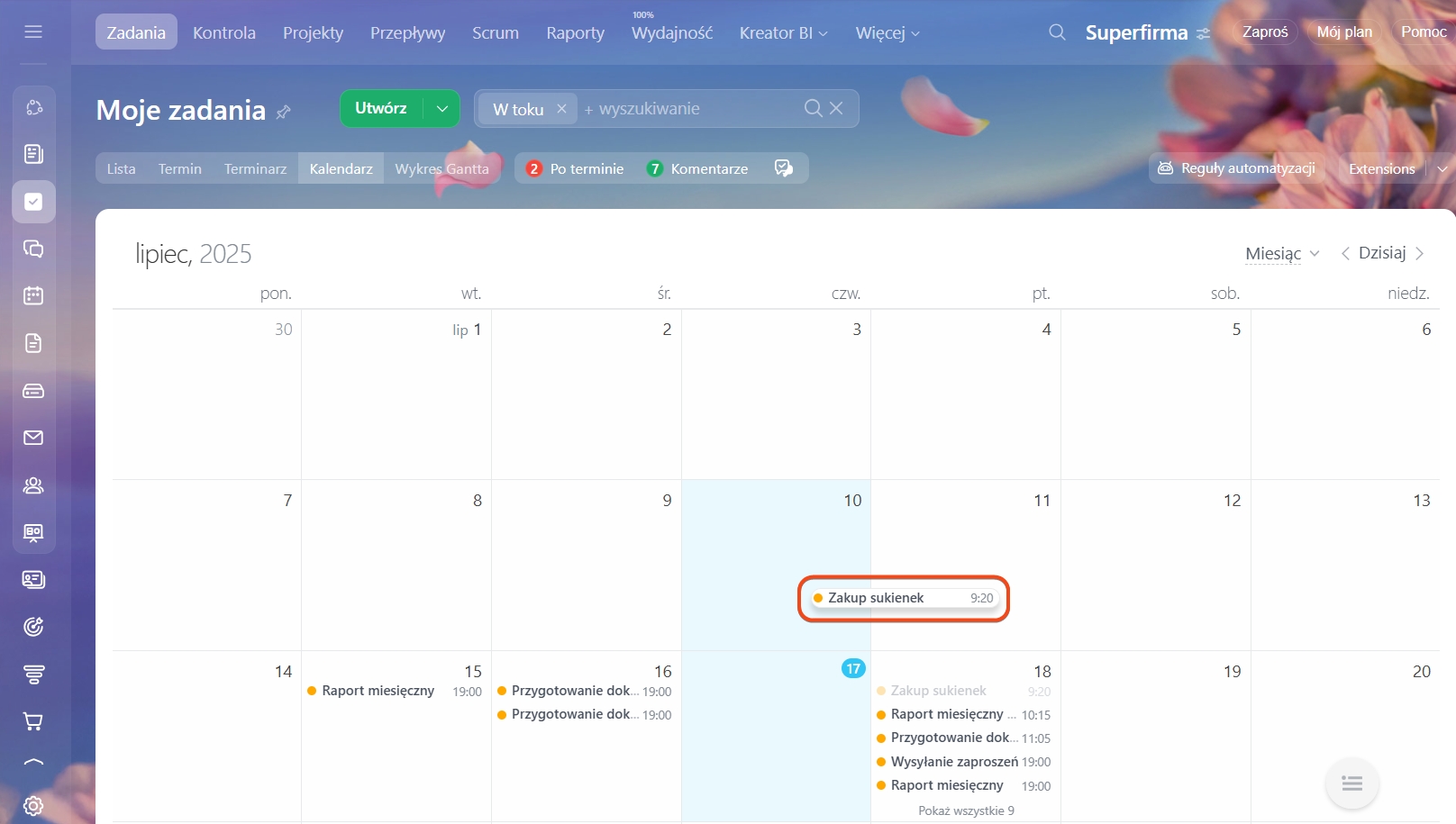Open the shopping cart sidebar icon
1456x824 pixels.
33,721
